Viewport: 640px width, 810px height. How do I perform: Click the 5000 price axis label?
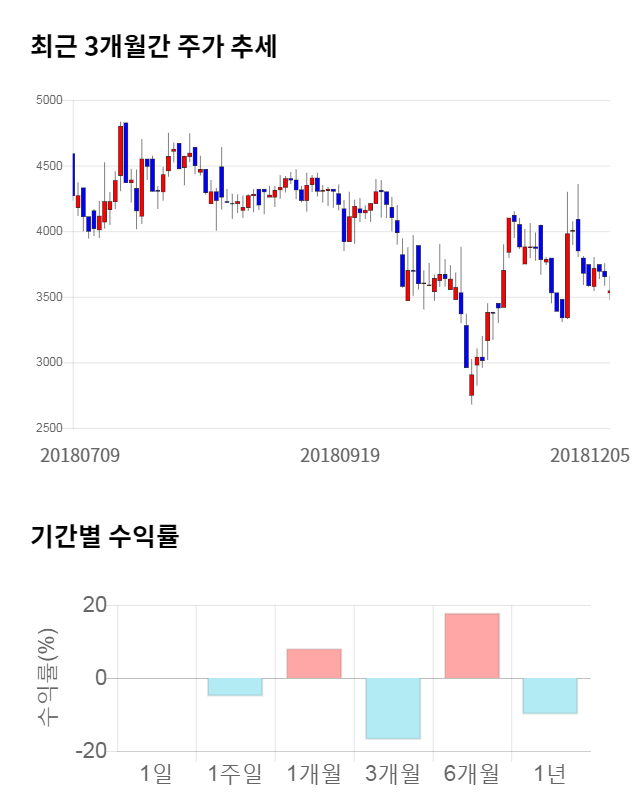[48, 100]
